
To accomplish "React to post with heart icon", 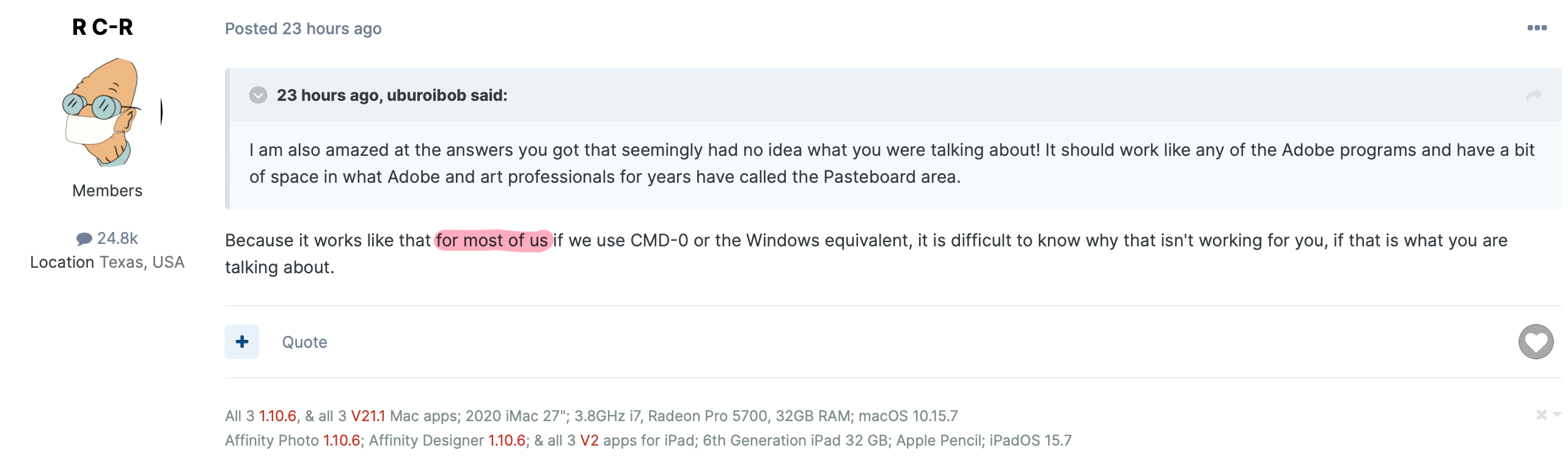I will click(x=1536, y=342).
